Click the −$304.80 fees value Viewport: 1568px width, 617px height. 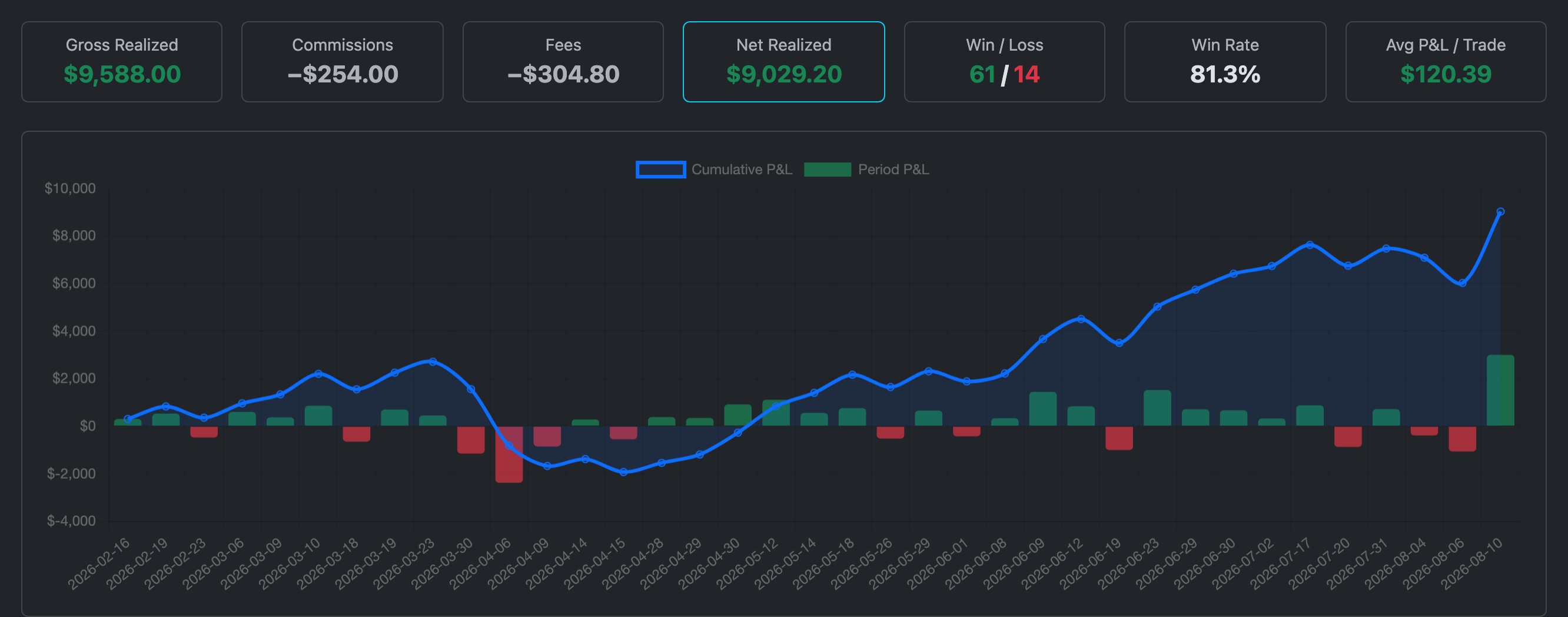pyautogui.click(x=563, y=74)
